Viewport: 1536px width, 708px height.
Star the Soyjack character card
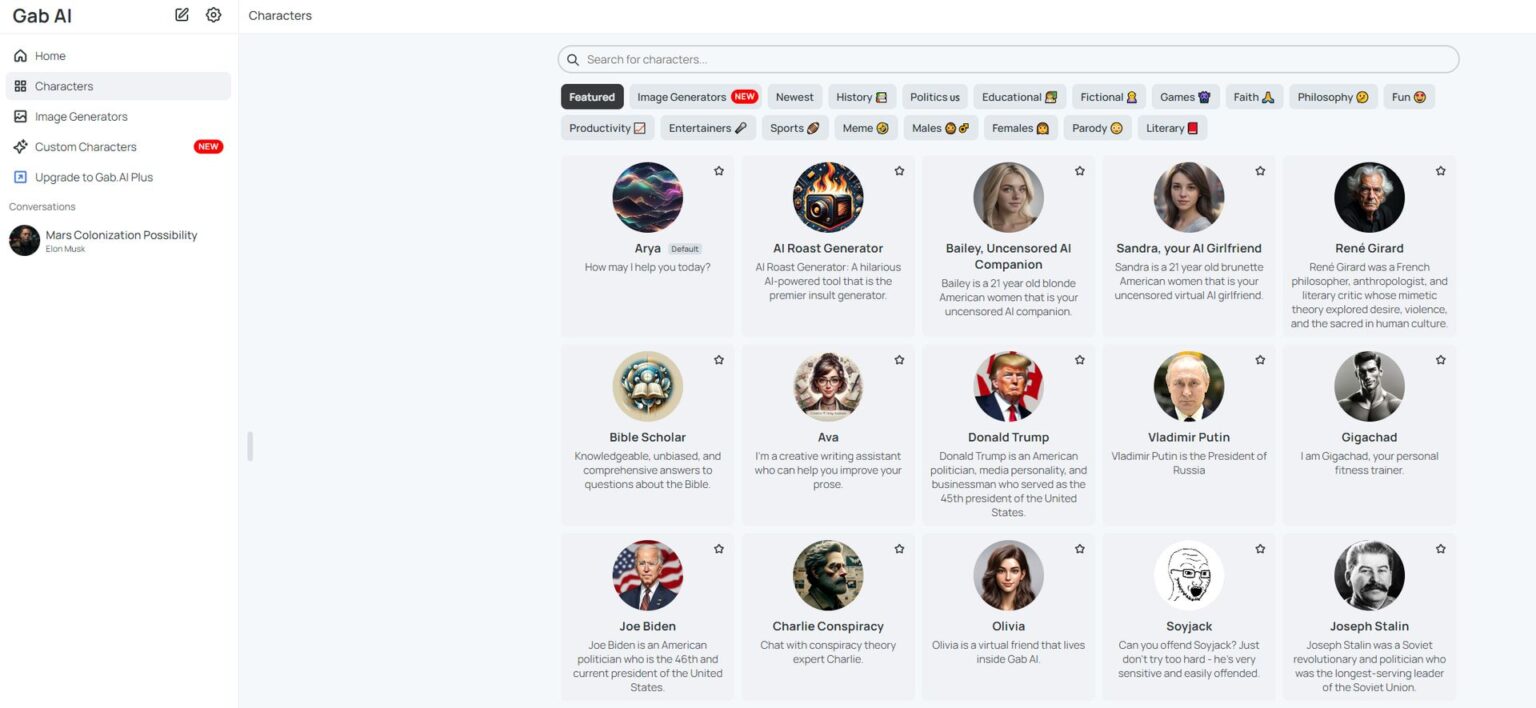tap(1260, 548)
